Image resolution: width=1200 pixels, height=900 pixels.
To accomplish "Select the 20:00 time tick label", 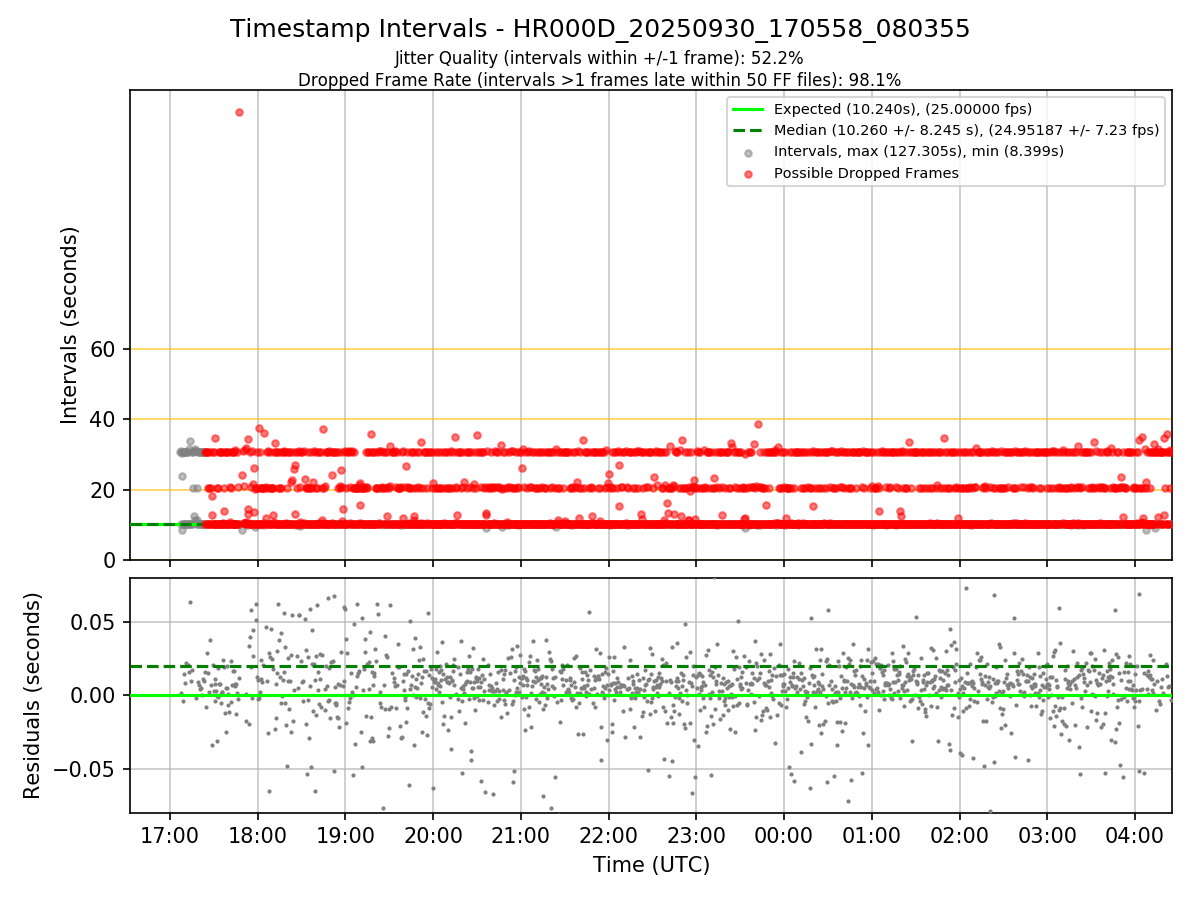I will [433, 834].
